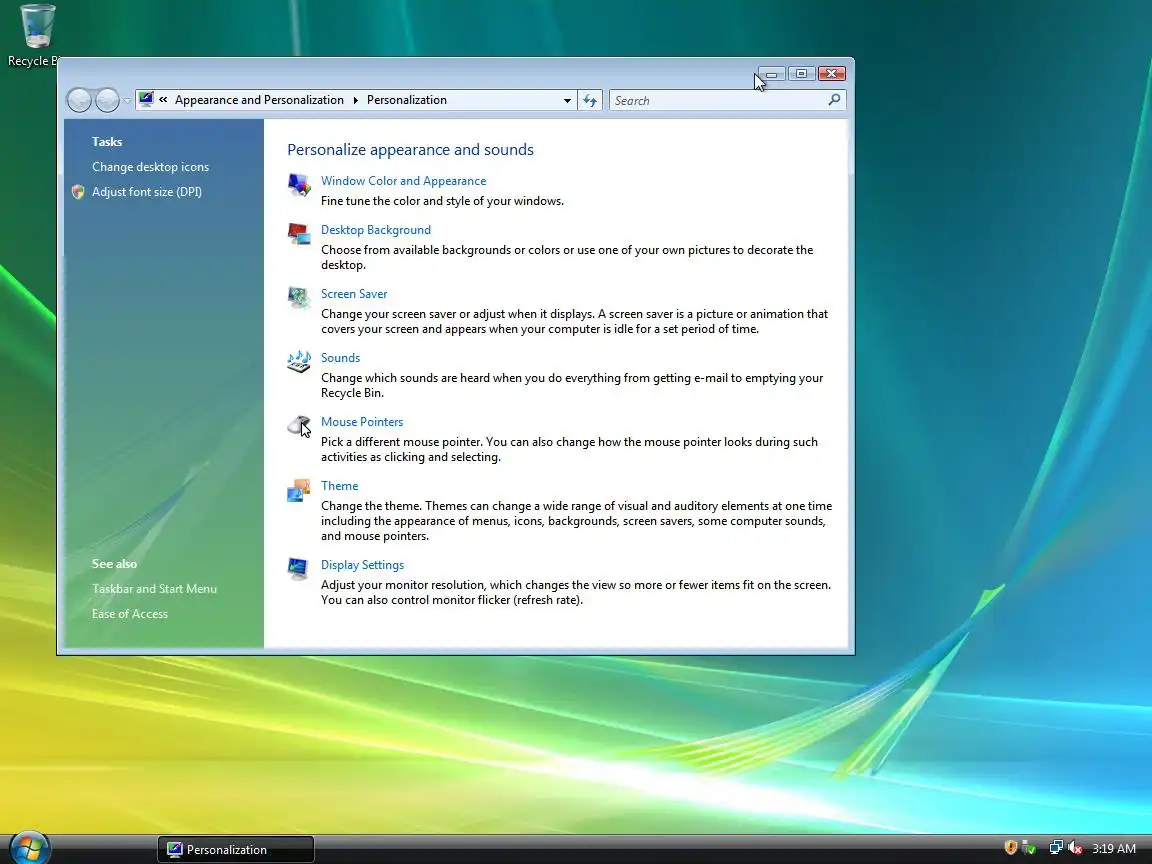
Task: Click the Mouse Pointers icon
Action: 299,425
